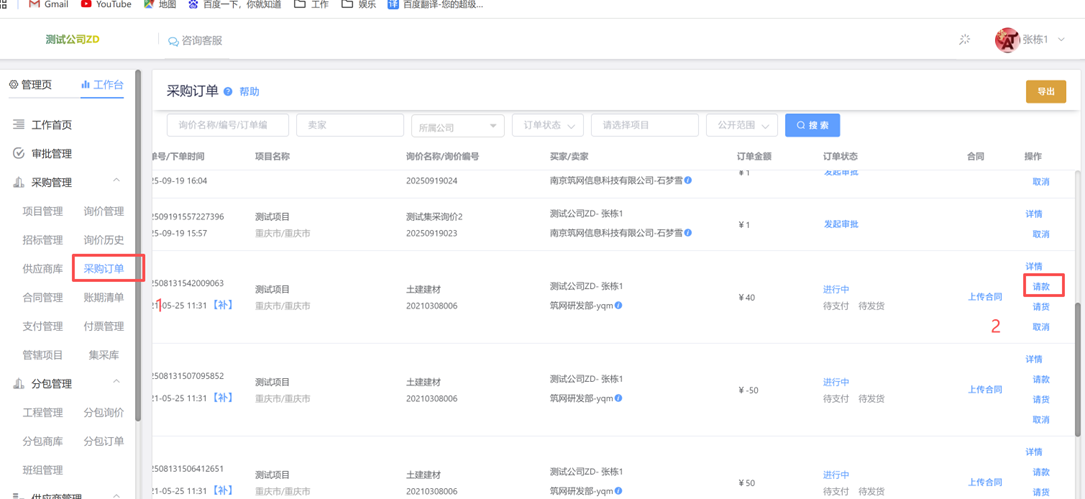Click 上传合同 link for ¥40 order

pyautogui.click(x=984, y=297)
